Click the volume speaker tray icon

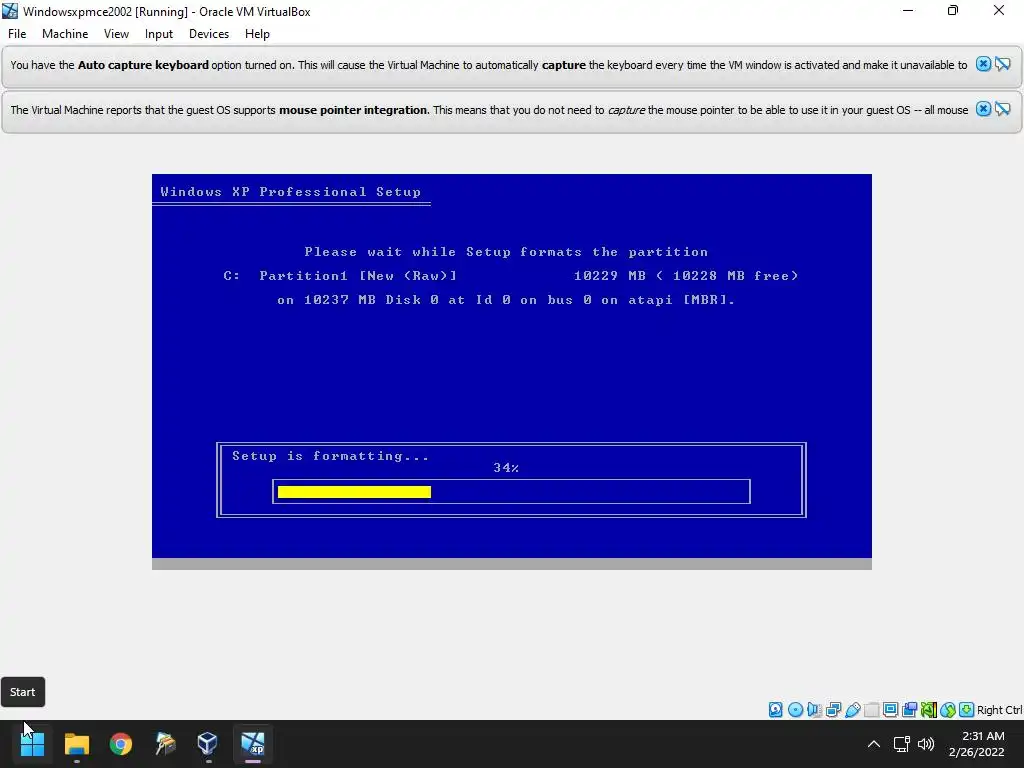(x=926, y=744)
